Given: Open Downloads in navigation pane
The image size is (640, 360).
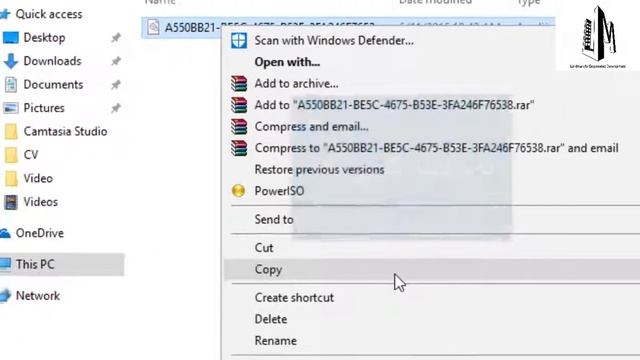Looking at the screenshot, I should pyautogui.click(x=52, y=61).
